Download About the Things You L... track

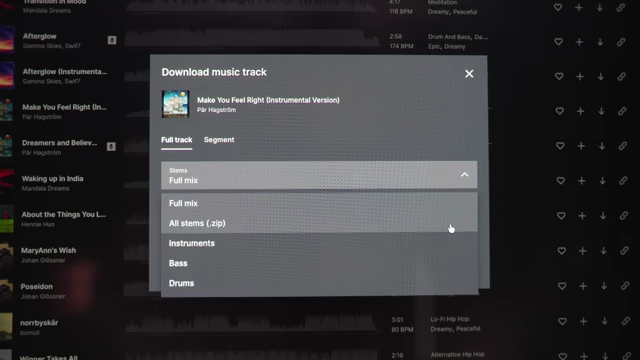coord(603,216)
